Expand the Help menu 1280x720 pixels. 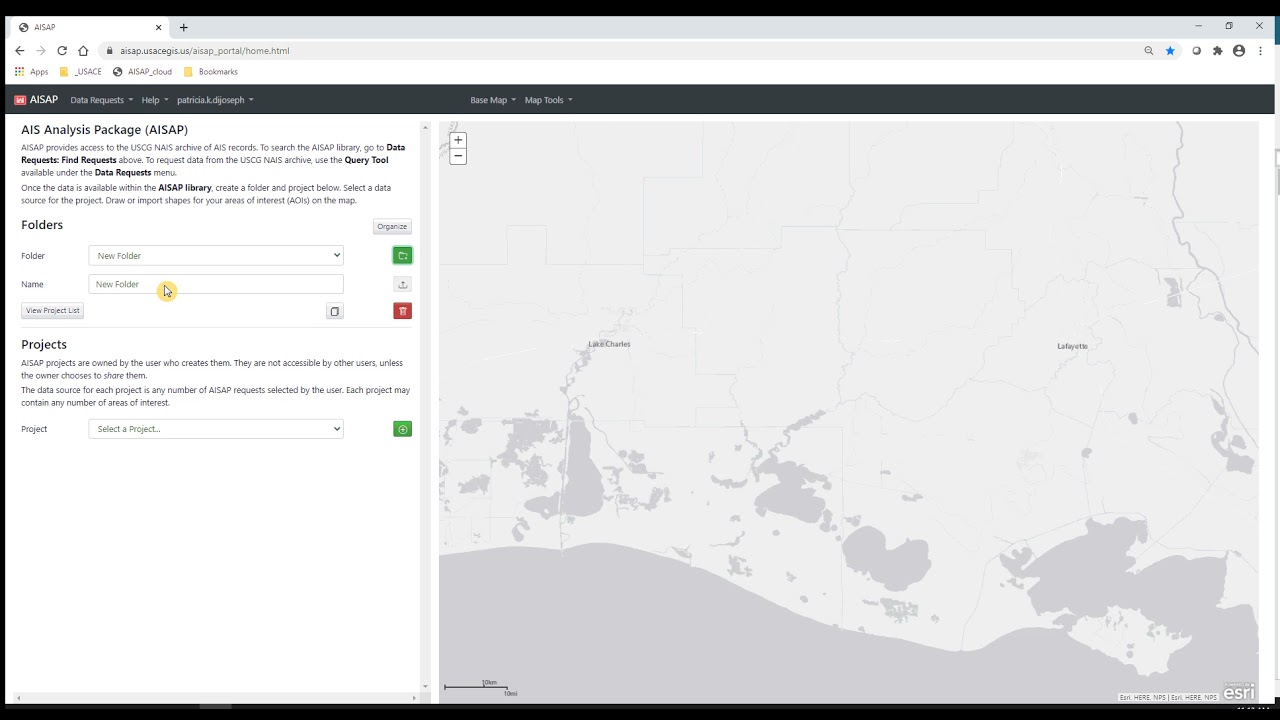pos(155,100)
